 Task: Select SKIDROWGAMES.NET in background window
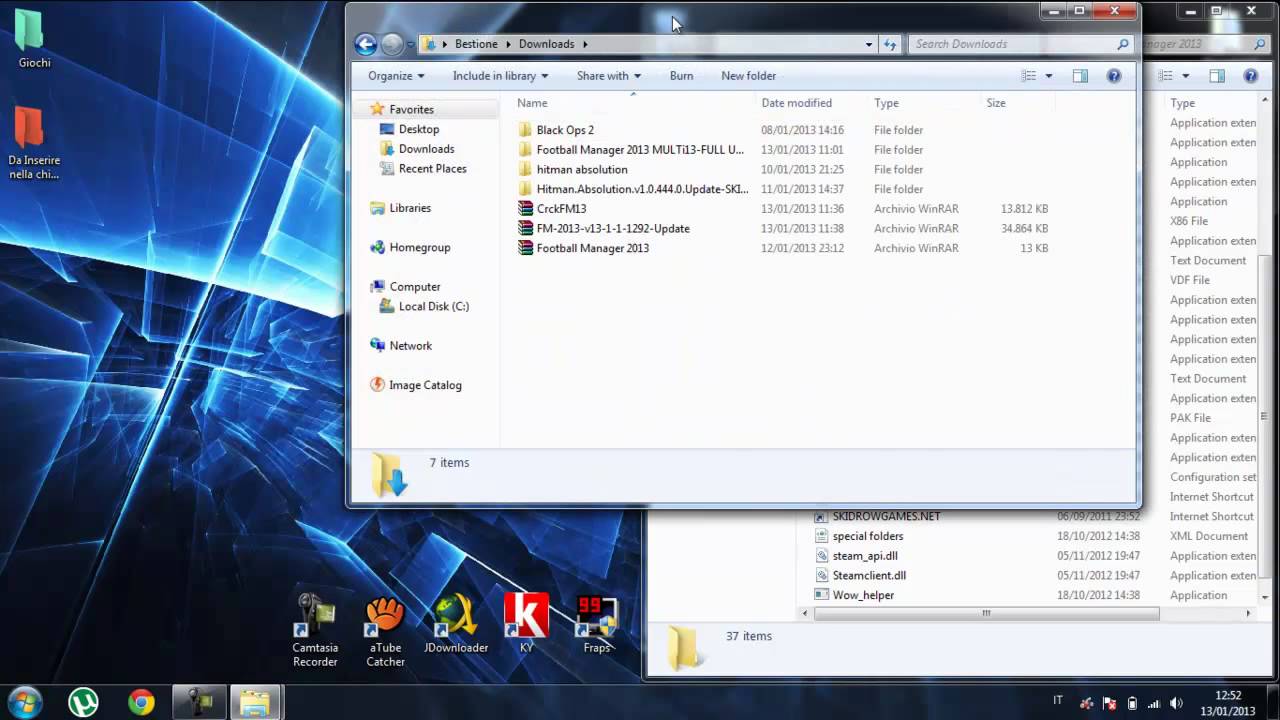coord(886,516)
